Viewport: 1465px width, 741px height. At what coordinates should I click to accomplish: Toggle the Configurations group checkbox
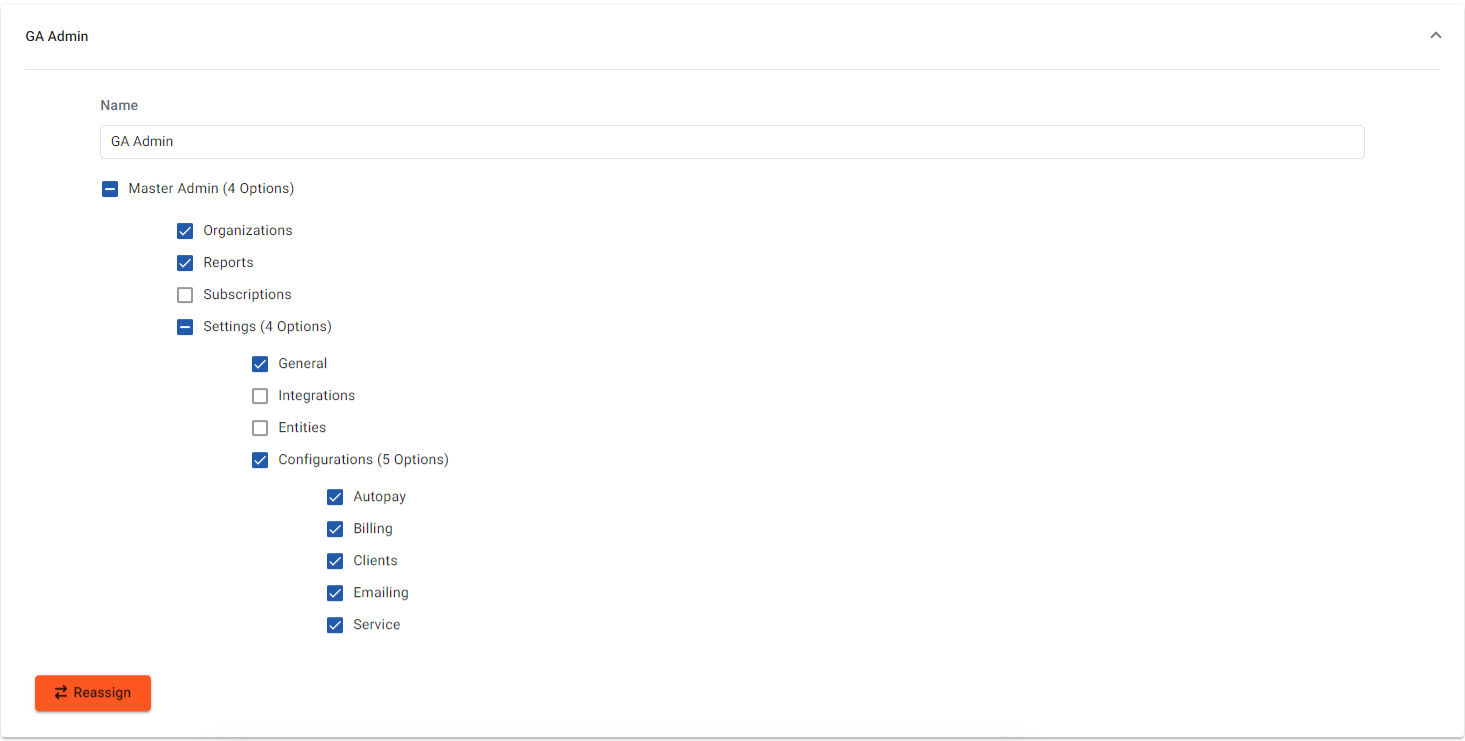point(260,460)
